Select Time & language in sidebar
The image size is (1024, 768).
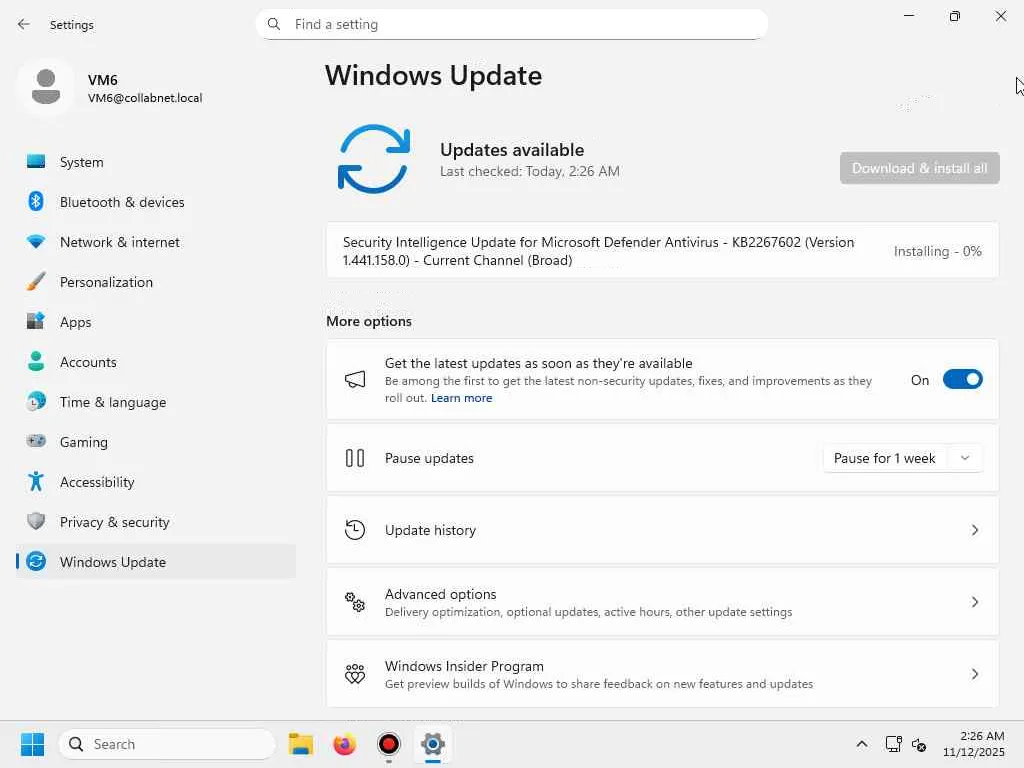[x=156, y=402]
